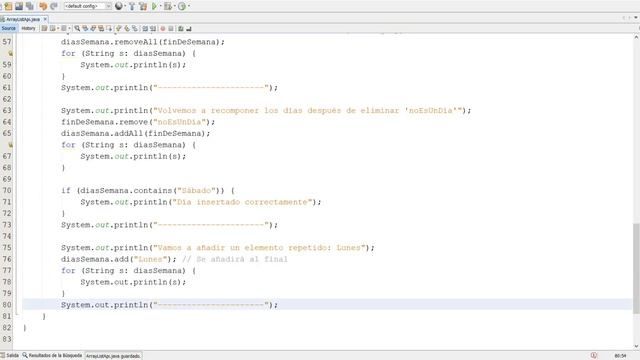Build the project with hammer icon
640x360 pixels.
(x=132, y=6)
